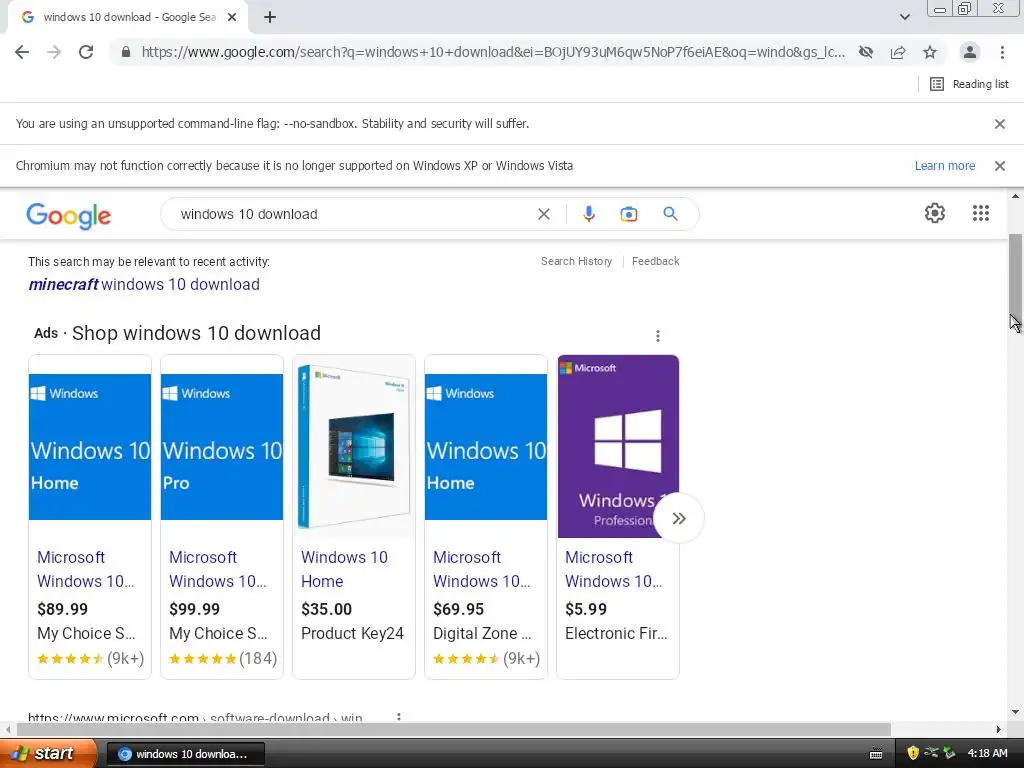Open the Chromium profile avatar
Screen dimensions: 1024x768
click(x=970, y=52)
